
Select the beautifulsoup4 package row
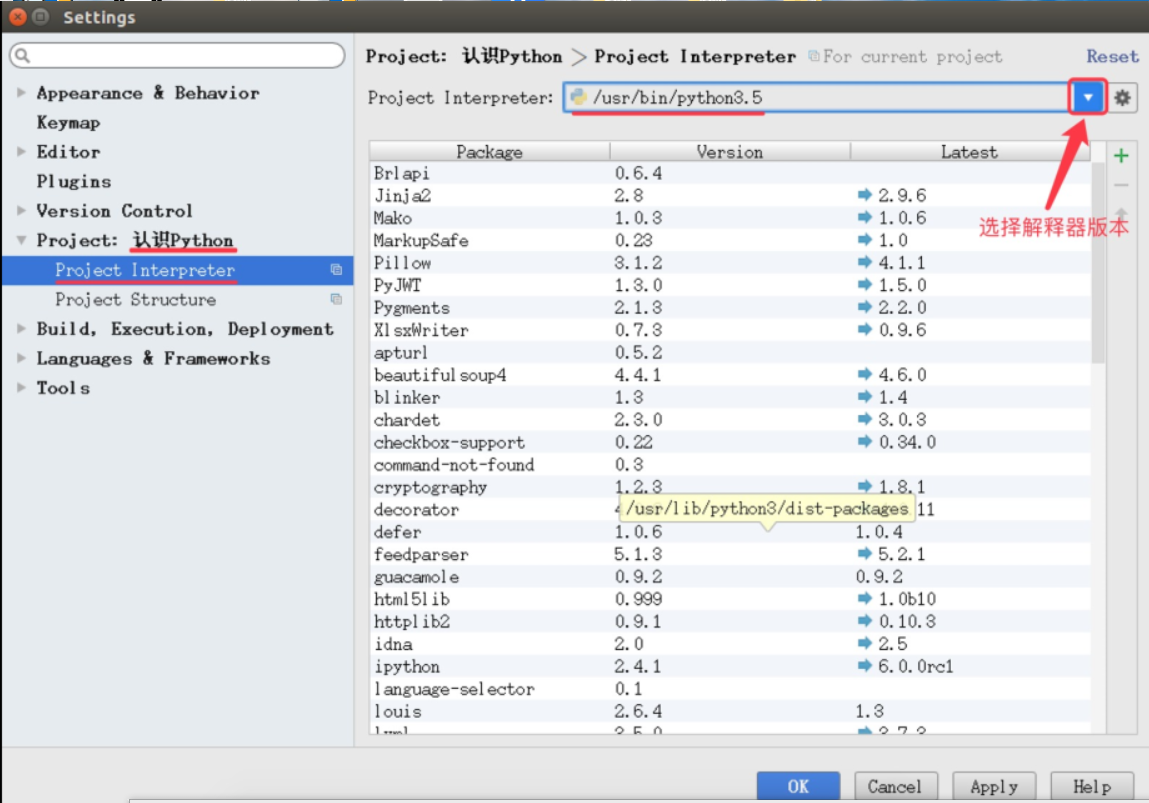click(x=730, y=374)
